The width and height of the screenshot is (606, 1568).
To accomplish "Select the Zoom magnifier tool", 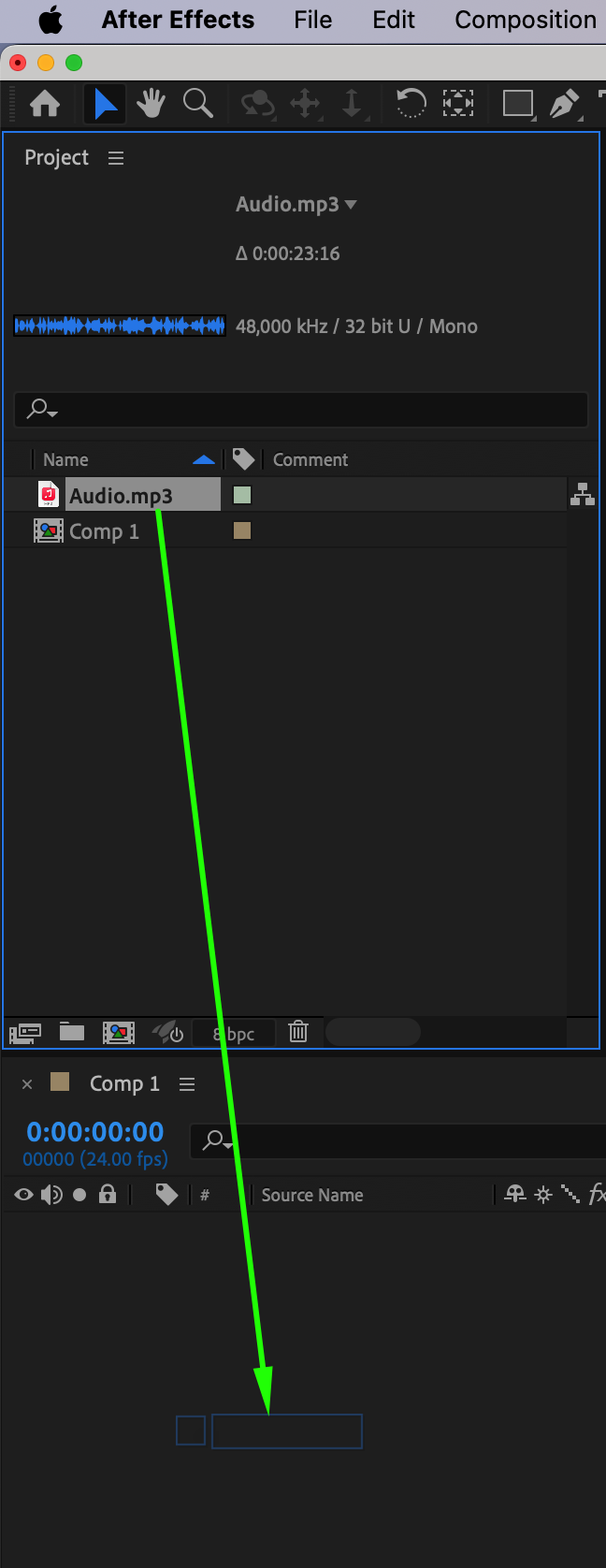I will click(x=198, y=103).
